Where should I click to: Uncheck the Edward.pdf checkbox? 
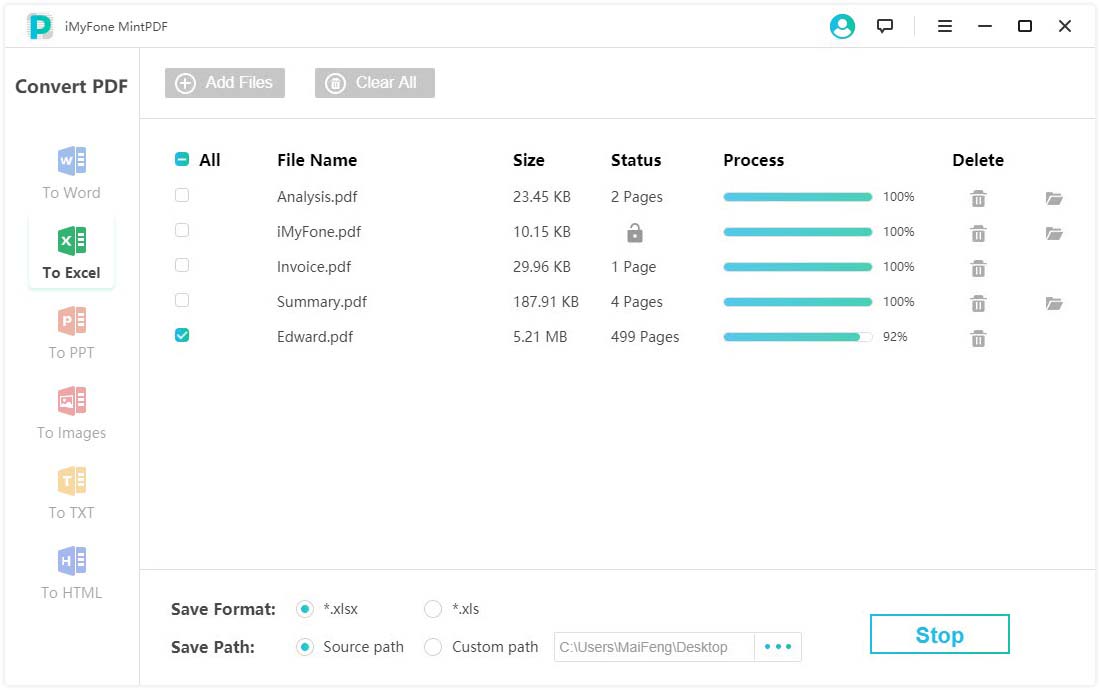point(182,335)
